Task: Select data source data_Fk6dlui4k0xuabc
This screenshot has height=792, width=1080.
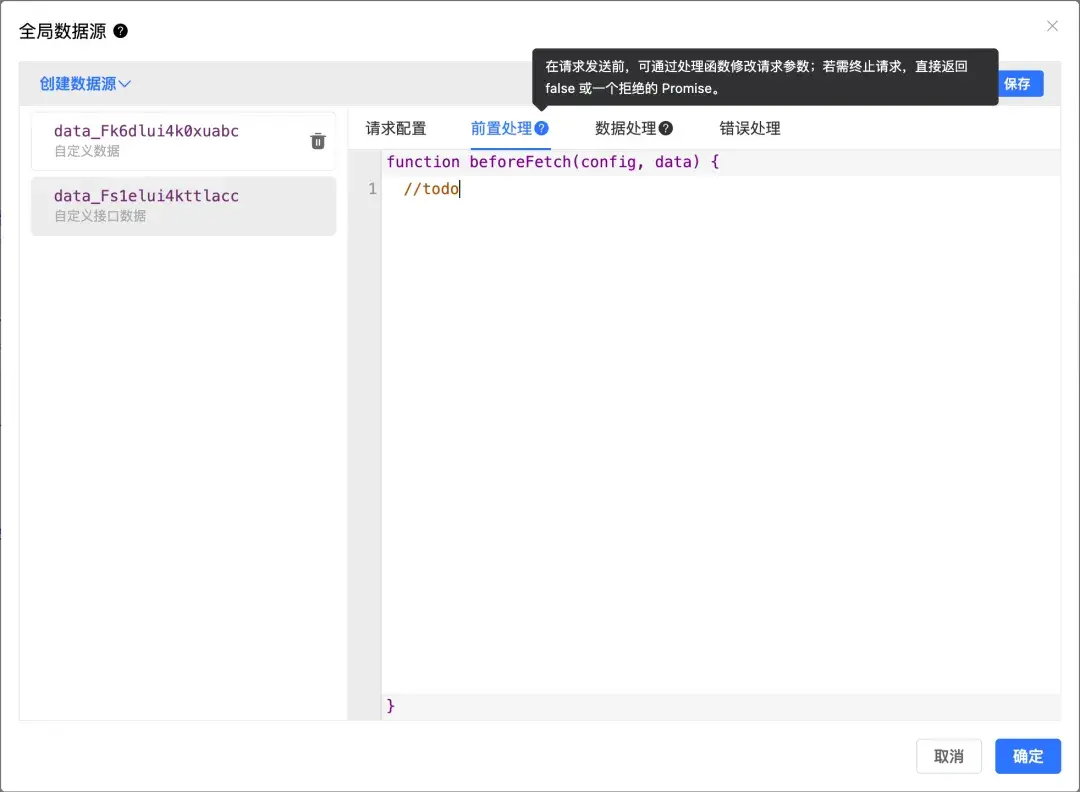Action: click(146, 131)
